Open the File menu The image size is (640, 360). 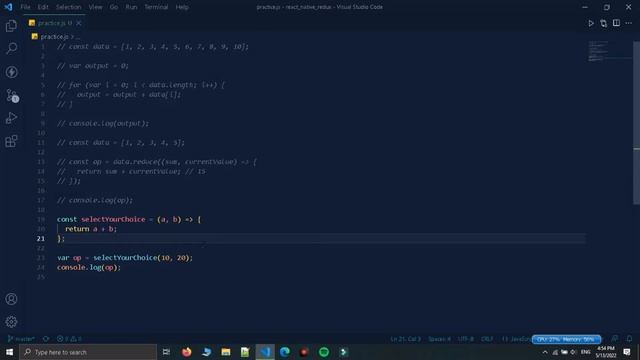(25, 7)
